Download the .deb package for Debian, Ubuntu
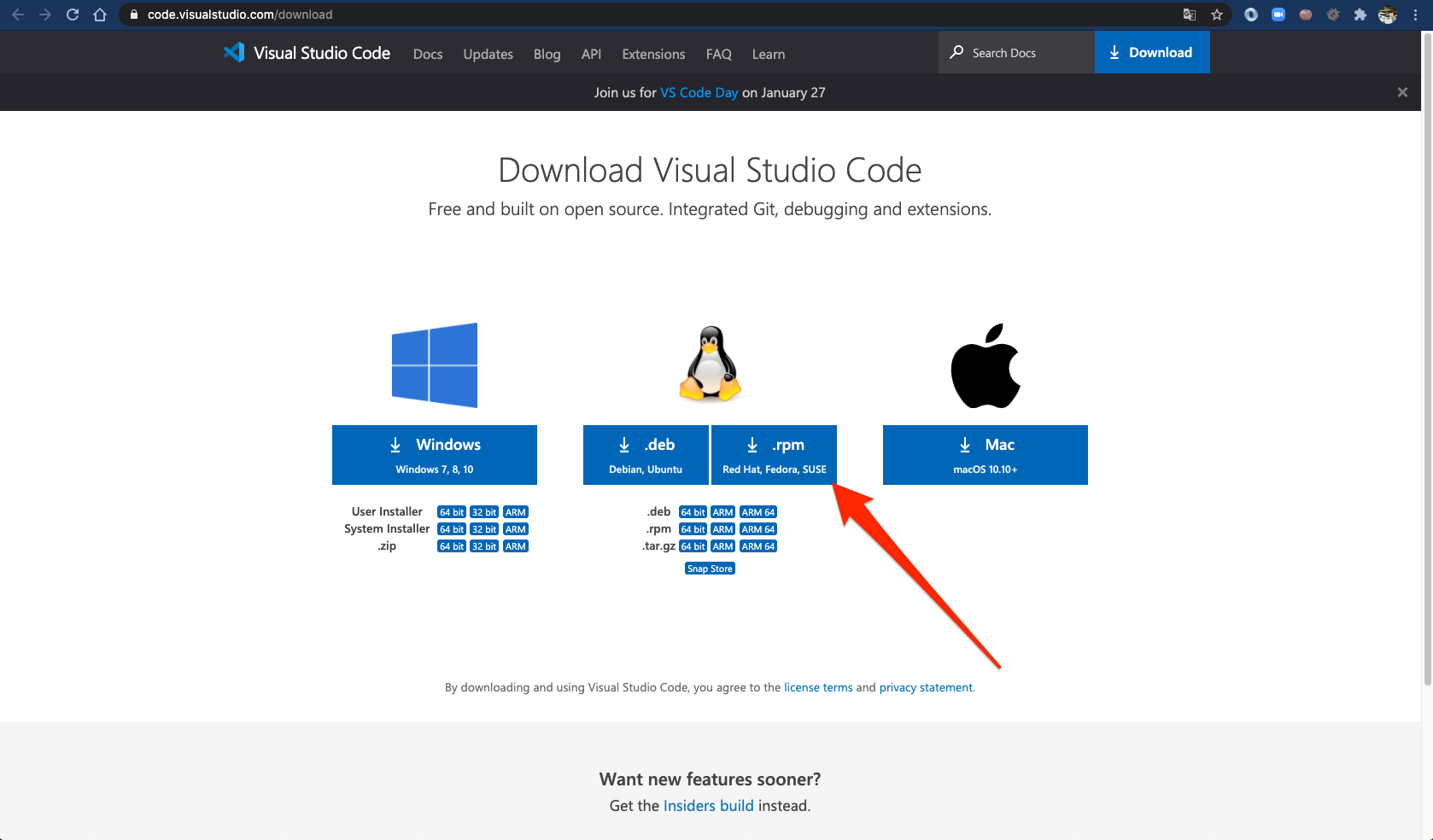The width and height of the screenshot is (1433, 840). (646, 454)
